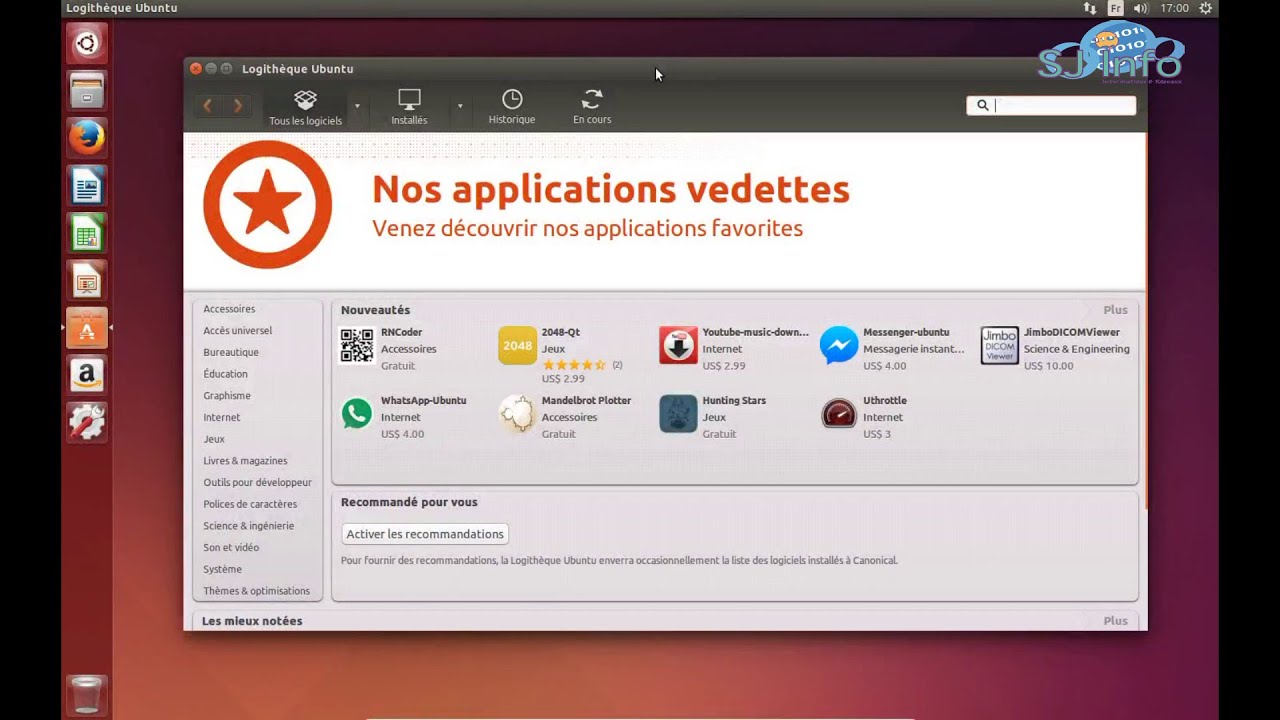Open the 2048-Qt game icon
This screenshot has width=1280, height=720.
pos(518,345)
